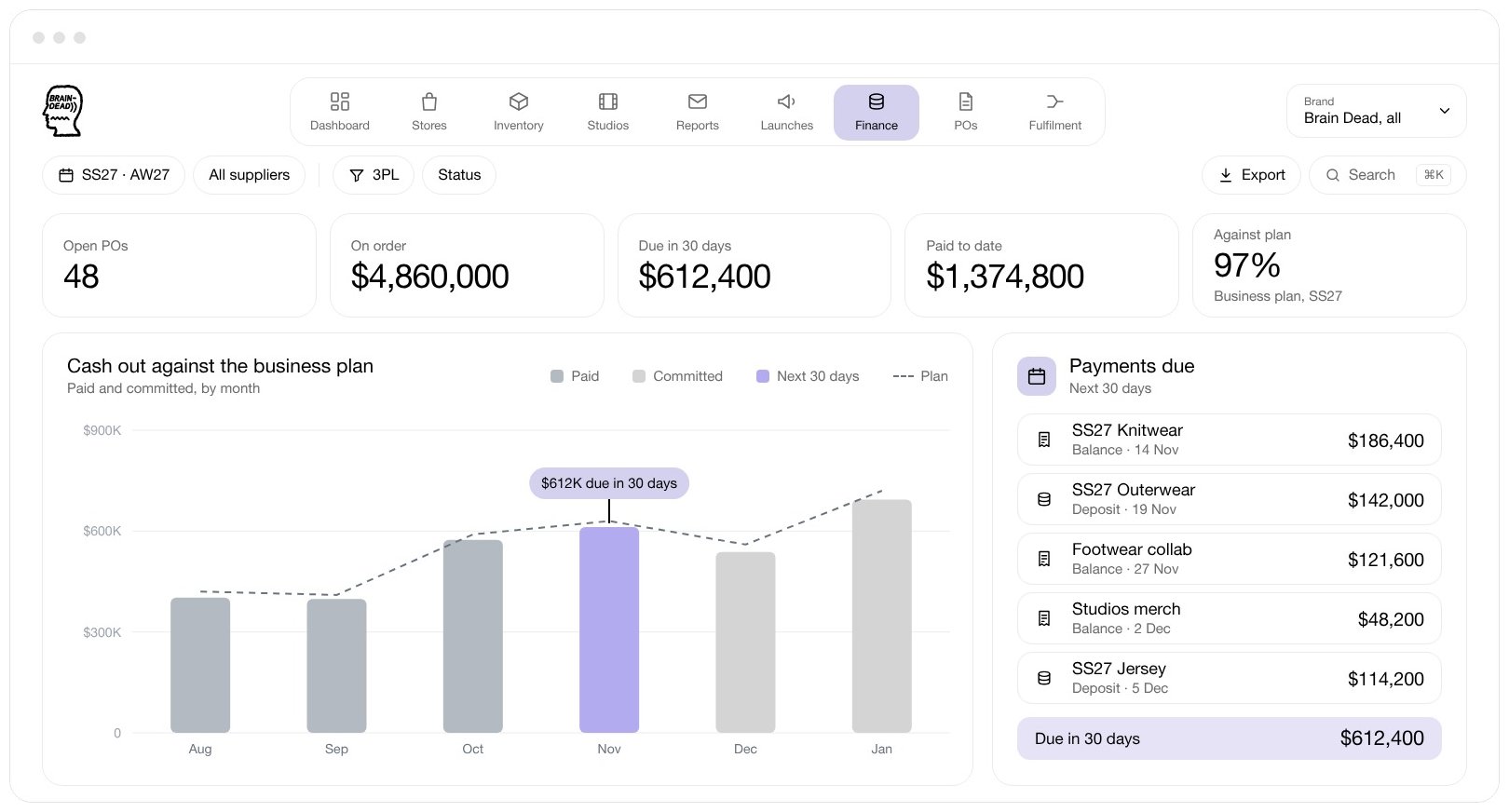Open the Brand selector dropdown

1377,111
